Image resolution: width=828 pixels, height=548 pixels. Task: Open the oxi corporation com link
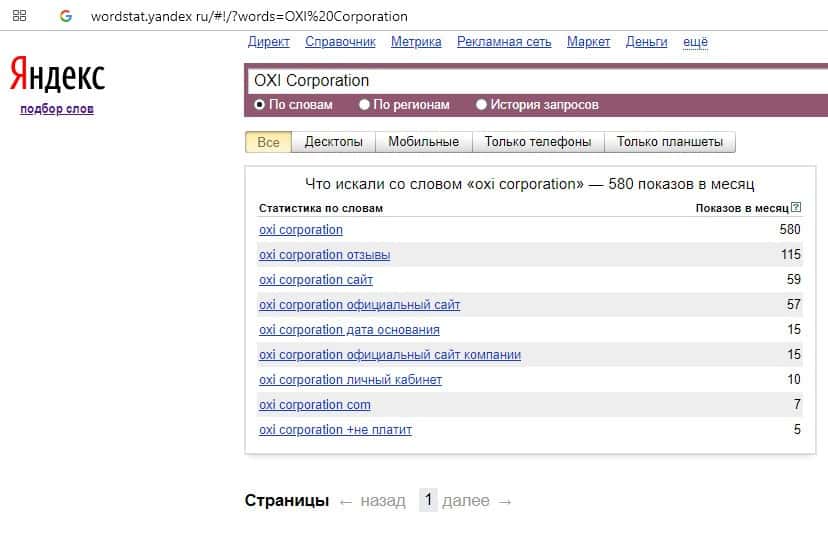tap(315, 405)
